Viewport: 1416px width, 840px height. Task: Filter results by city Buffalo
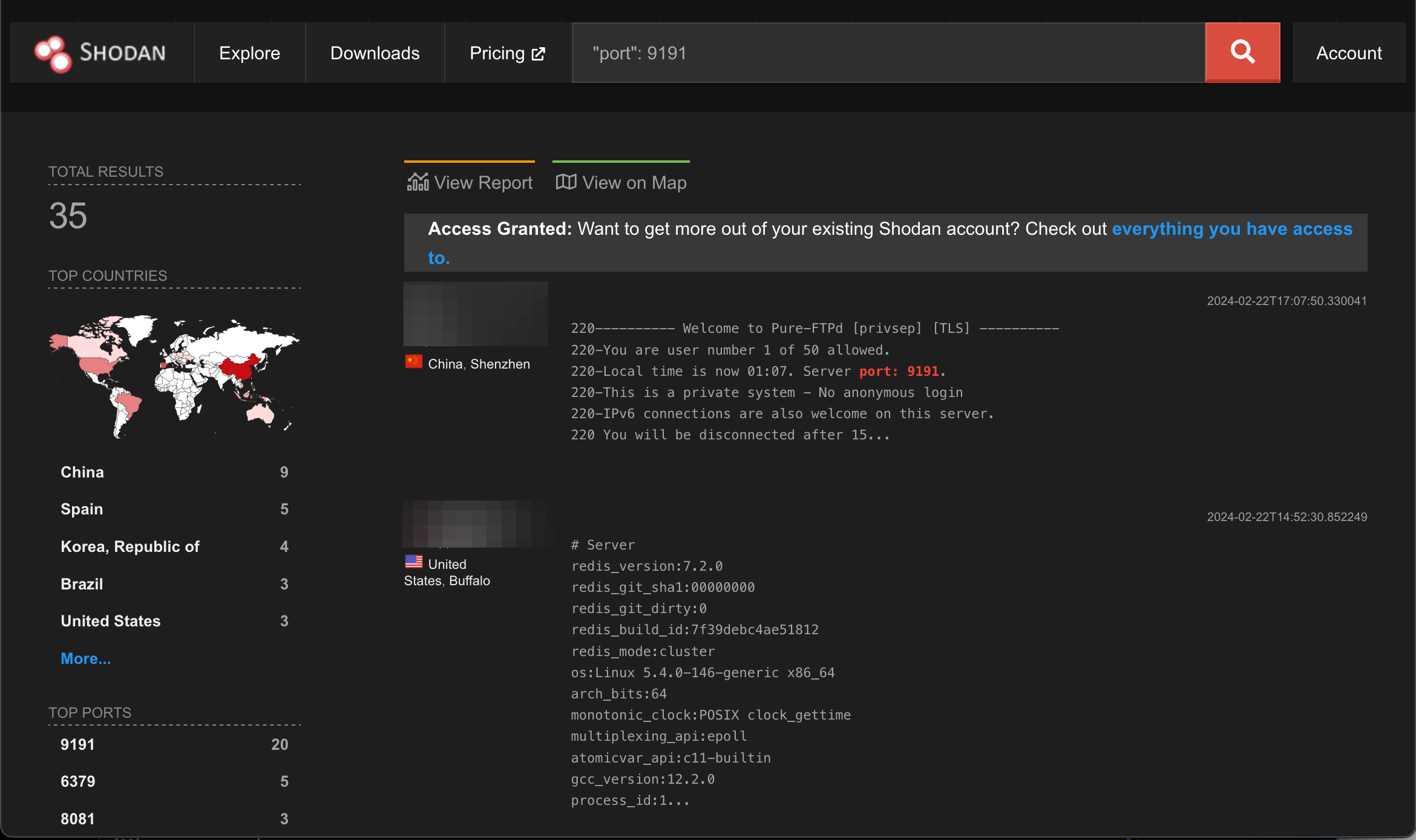pos(469,581)
